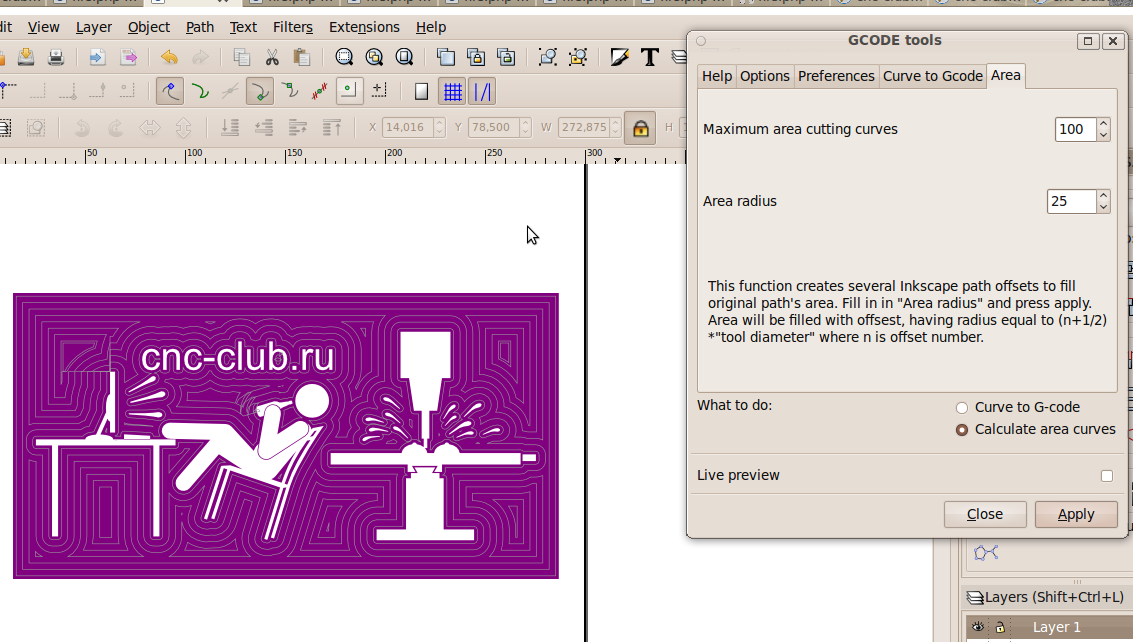Click the Import file icon
Image resolution: width=1133 pixels, height=642 pixels.
pyautogui.click(x=97, y=57)
